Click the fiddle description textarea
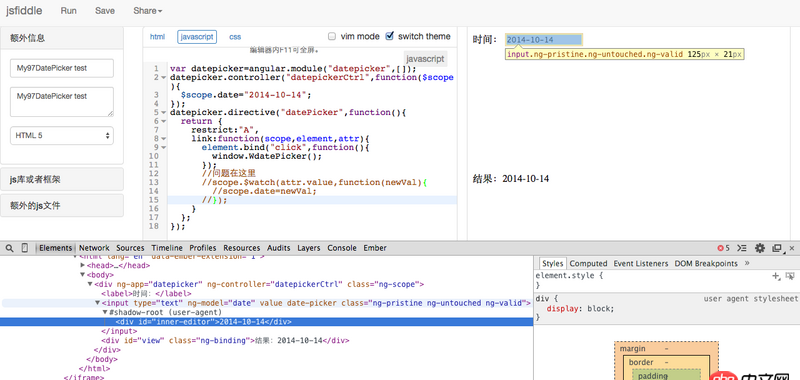 tap(62, 102)
